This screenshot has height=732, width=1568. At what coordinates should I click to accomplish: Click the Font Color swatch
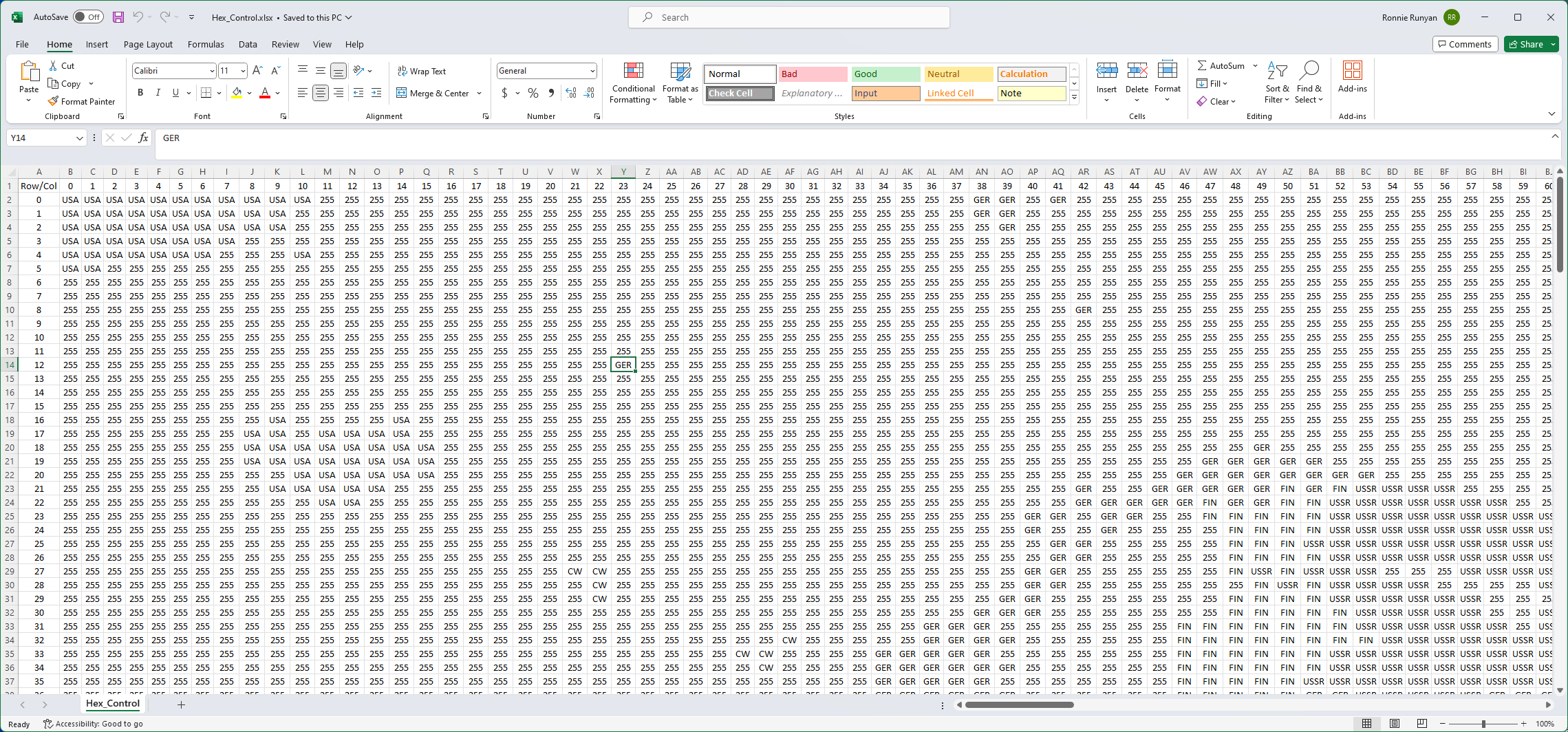tap(265, 93)
